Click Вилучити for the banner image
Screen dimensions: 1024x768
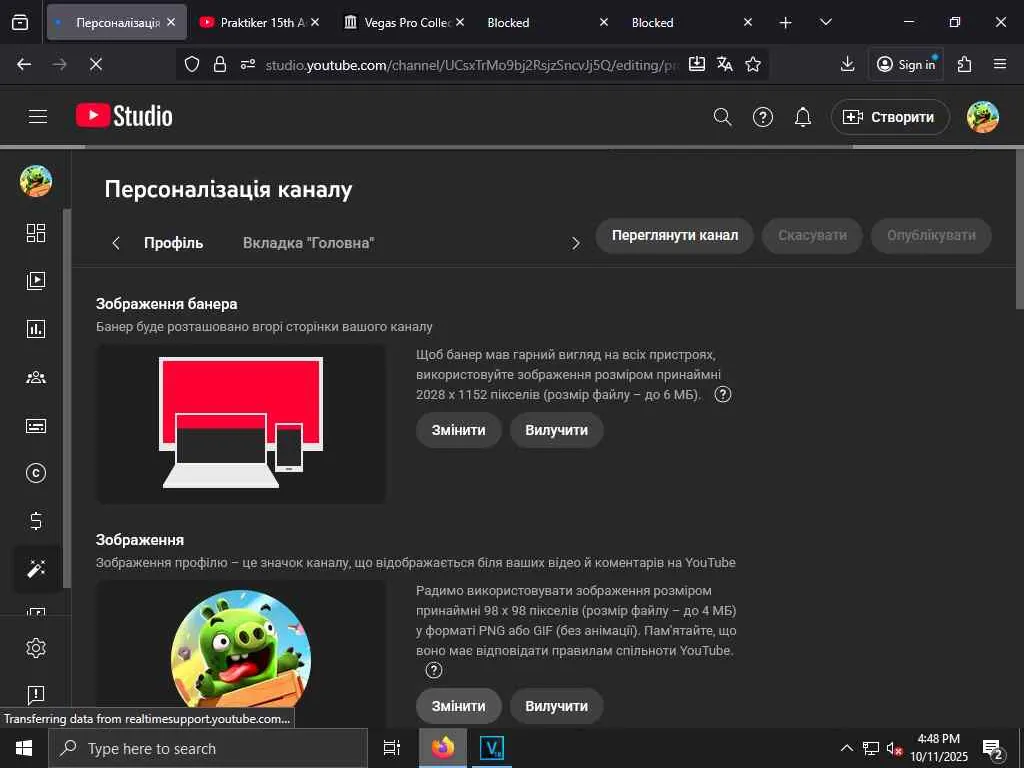point(556,430)
